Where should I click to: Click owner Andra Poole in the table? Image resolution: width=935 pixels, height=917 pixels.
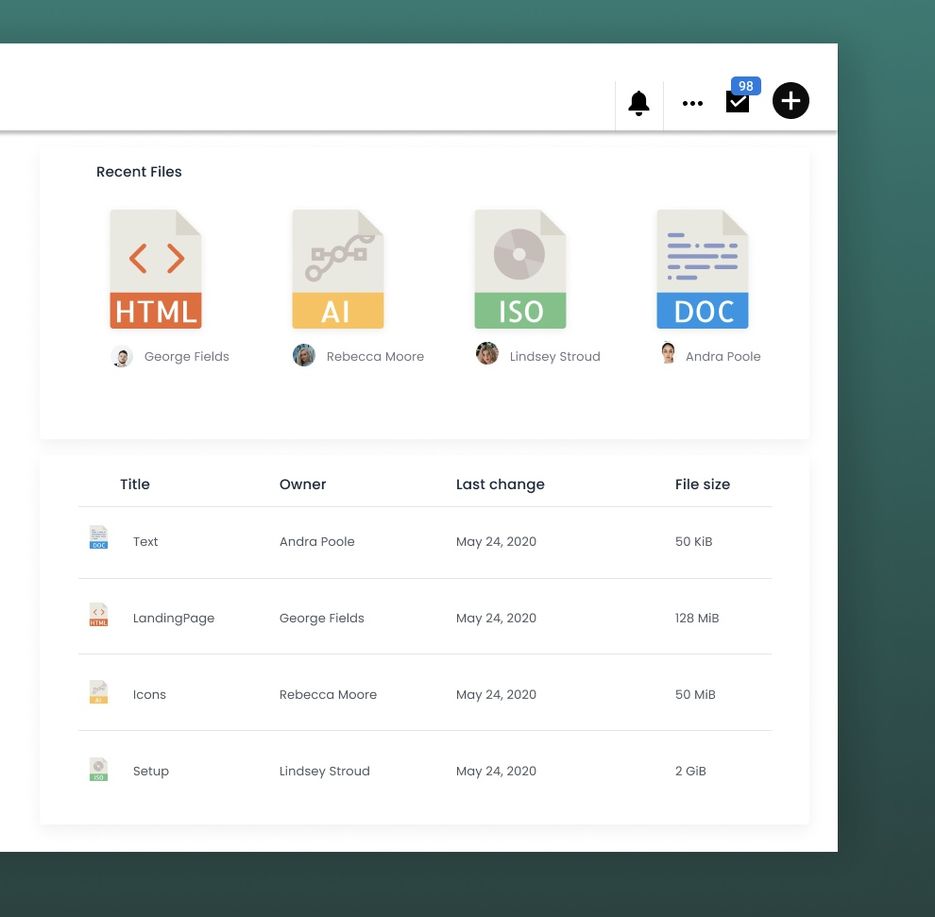tap(317, 541)
